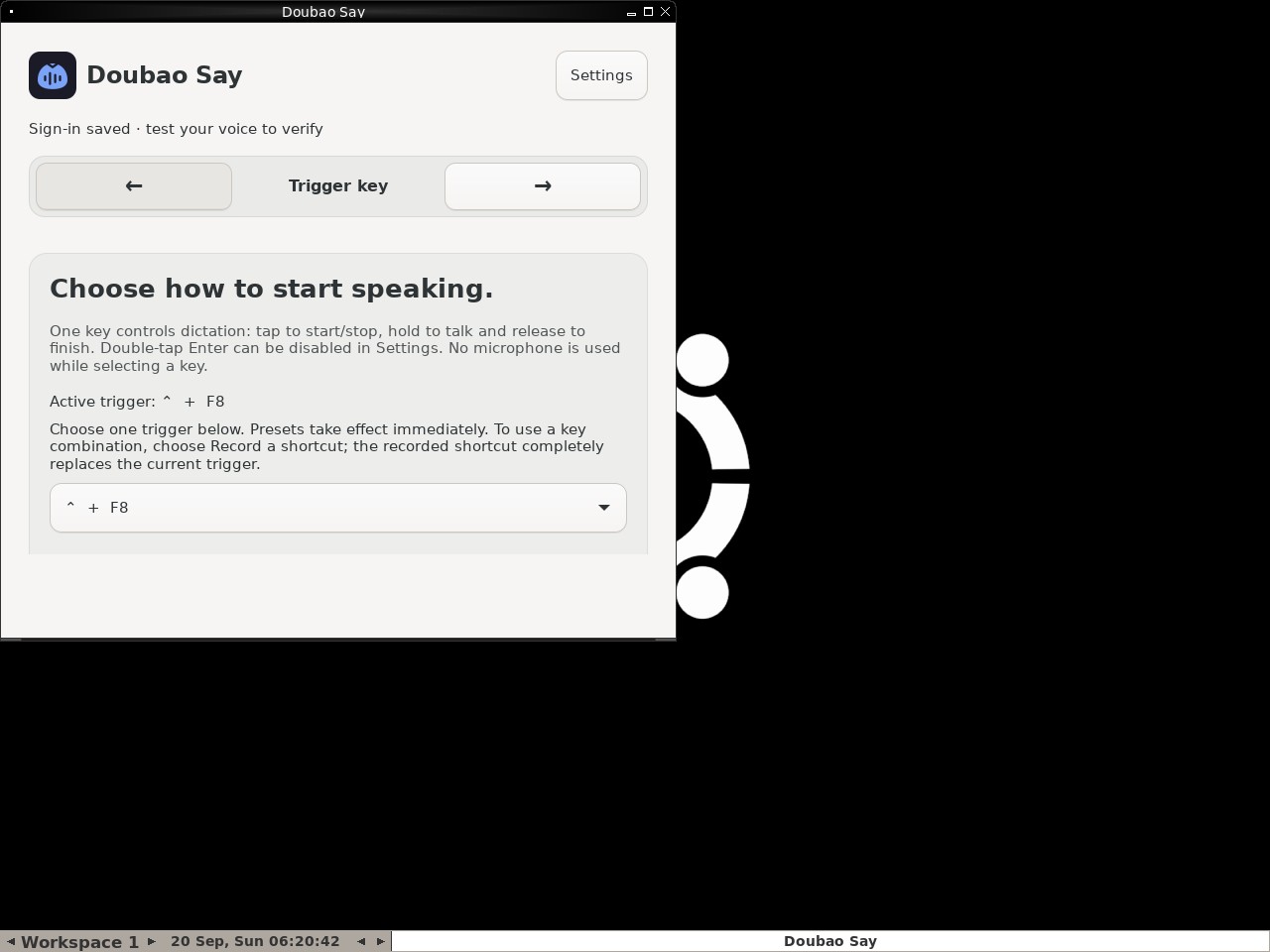Click the "Active trigger:" line

click(x=137, y=402)
